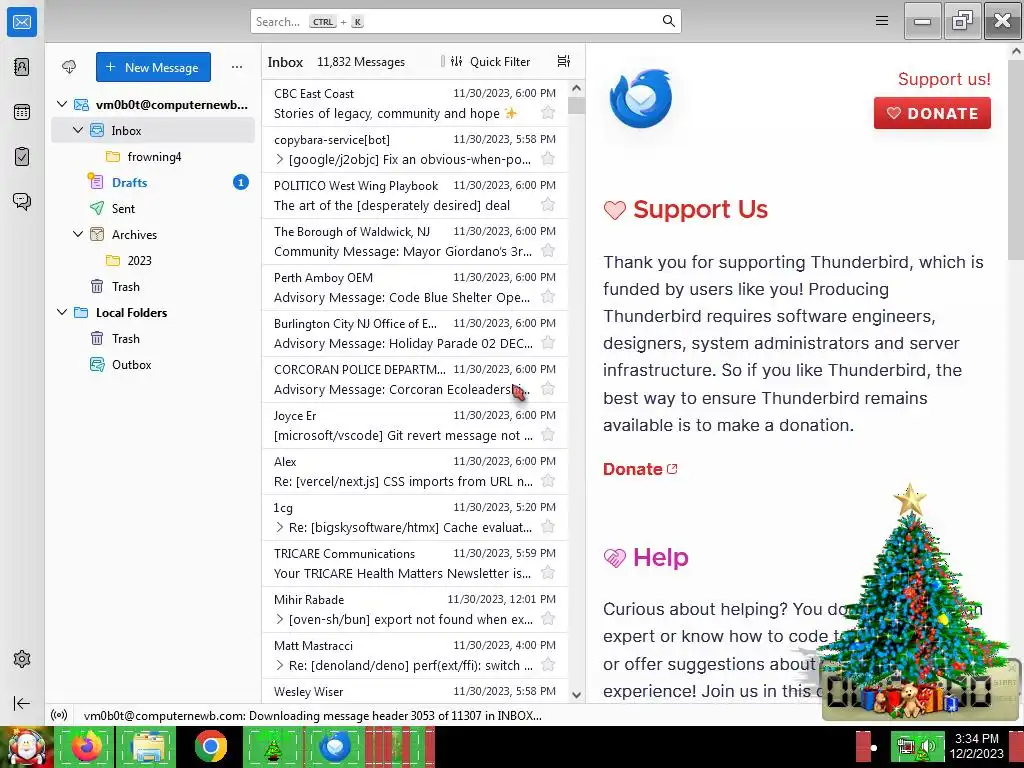This screenshot has width=1024, height=768.
Task: Star the TRICARE Communications message
Action: (x=548, y=573)
